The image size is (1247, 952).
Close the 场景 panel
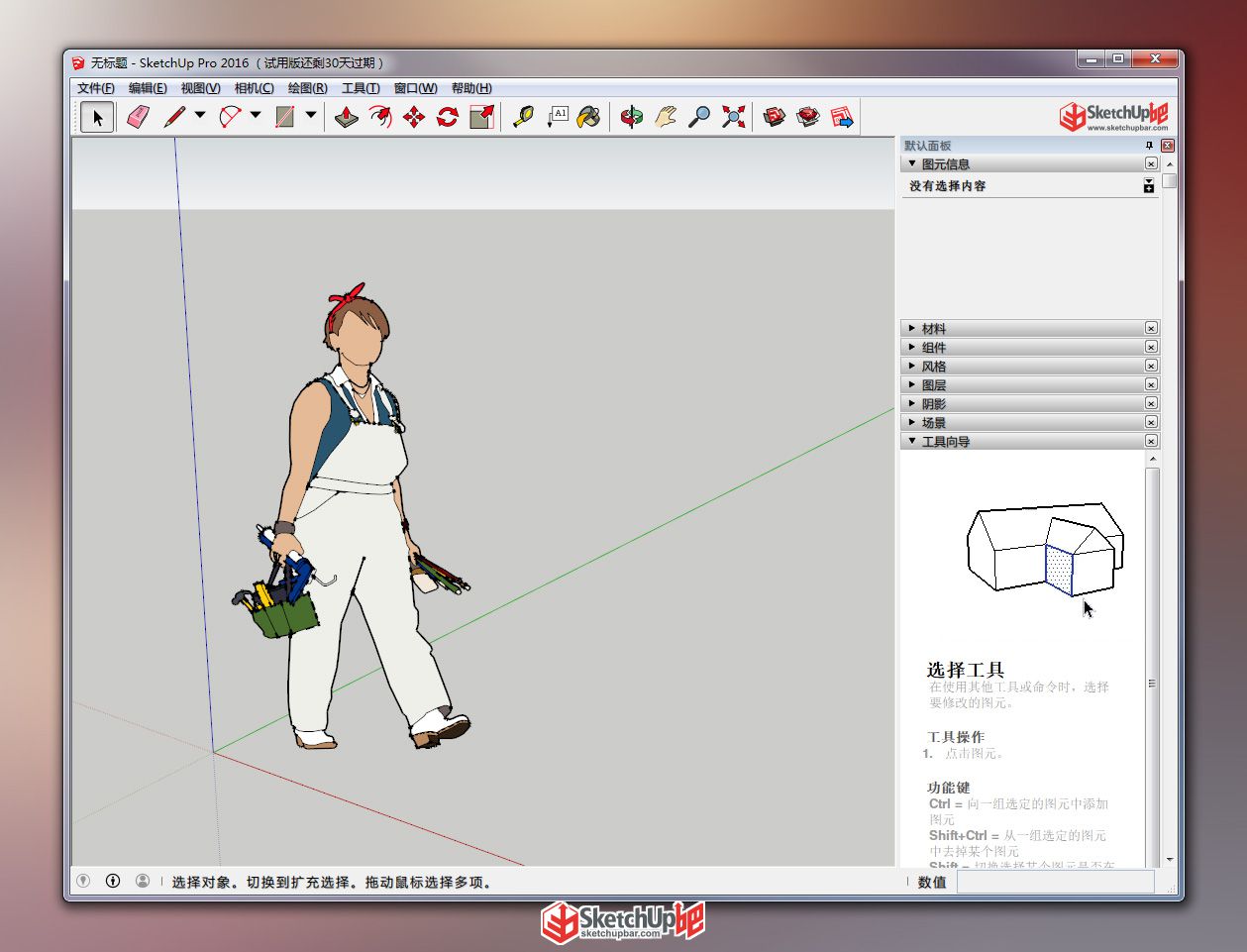pyautogui.click(x=1151, y=422)
